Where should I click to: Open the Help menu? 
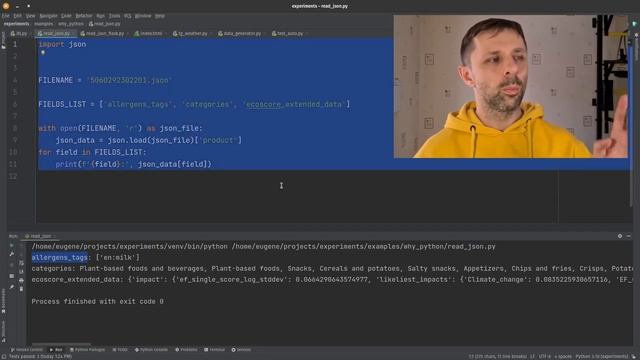(x=160, y=16)
